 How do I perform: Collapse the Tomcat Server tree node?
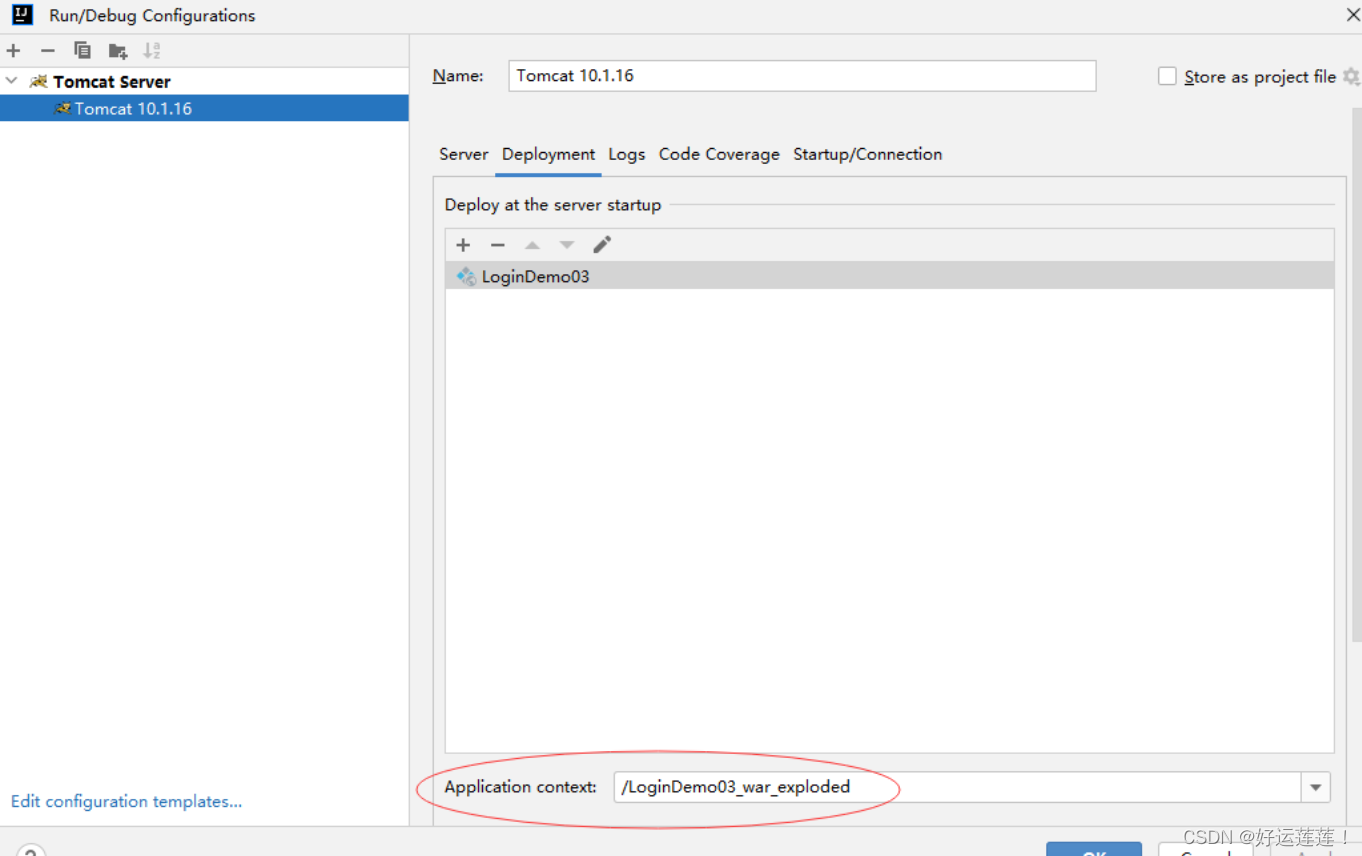[12, 81]
